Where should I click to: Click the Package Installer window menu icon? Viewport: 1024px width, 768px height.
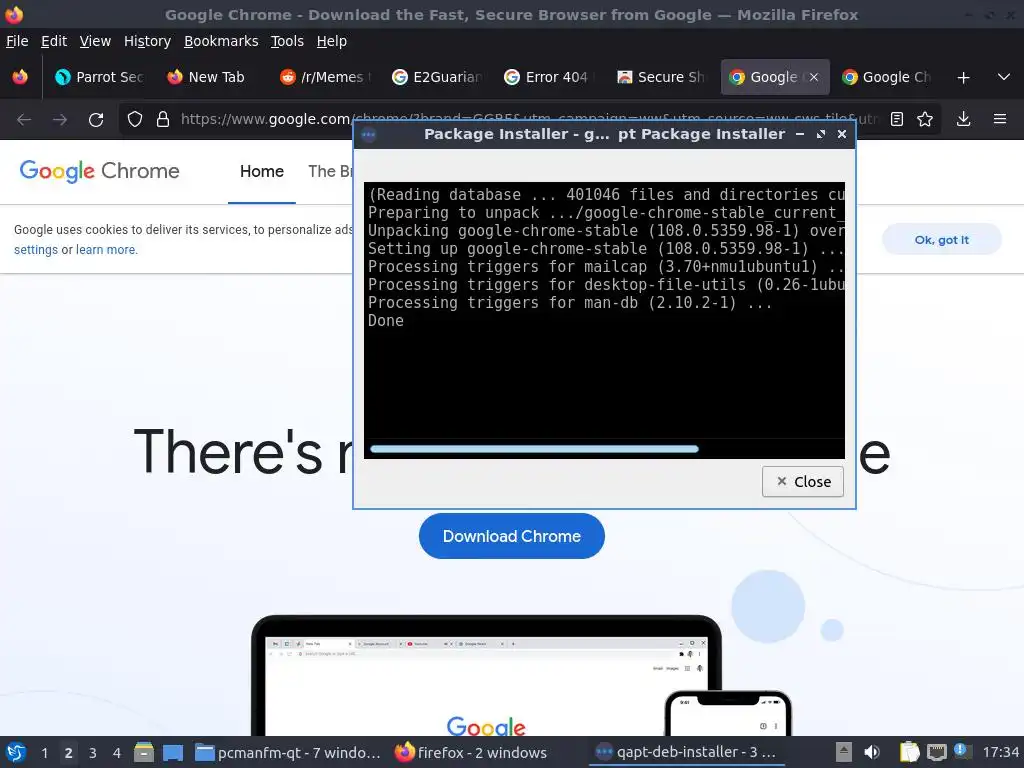(x=368, y=135)
